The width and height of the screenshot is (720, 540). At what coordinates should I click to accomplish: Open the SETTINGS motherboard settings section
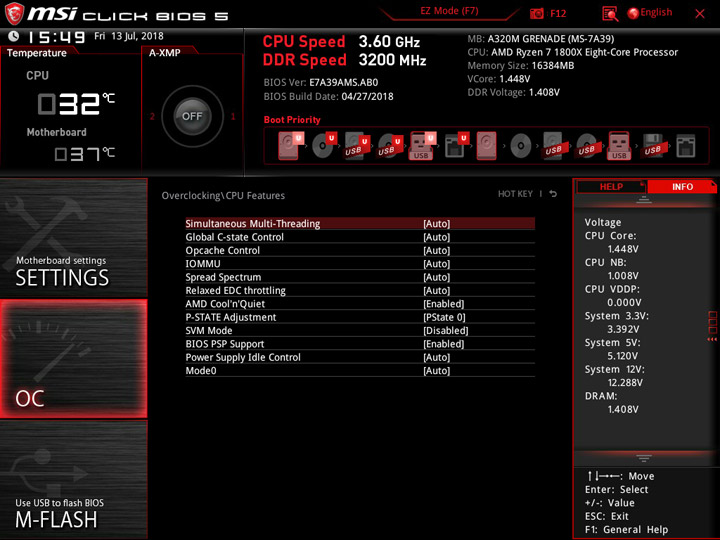[73, 238]
